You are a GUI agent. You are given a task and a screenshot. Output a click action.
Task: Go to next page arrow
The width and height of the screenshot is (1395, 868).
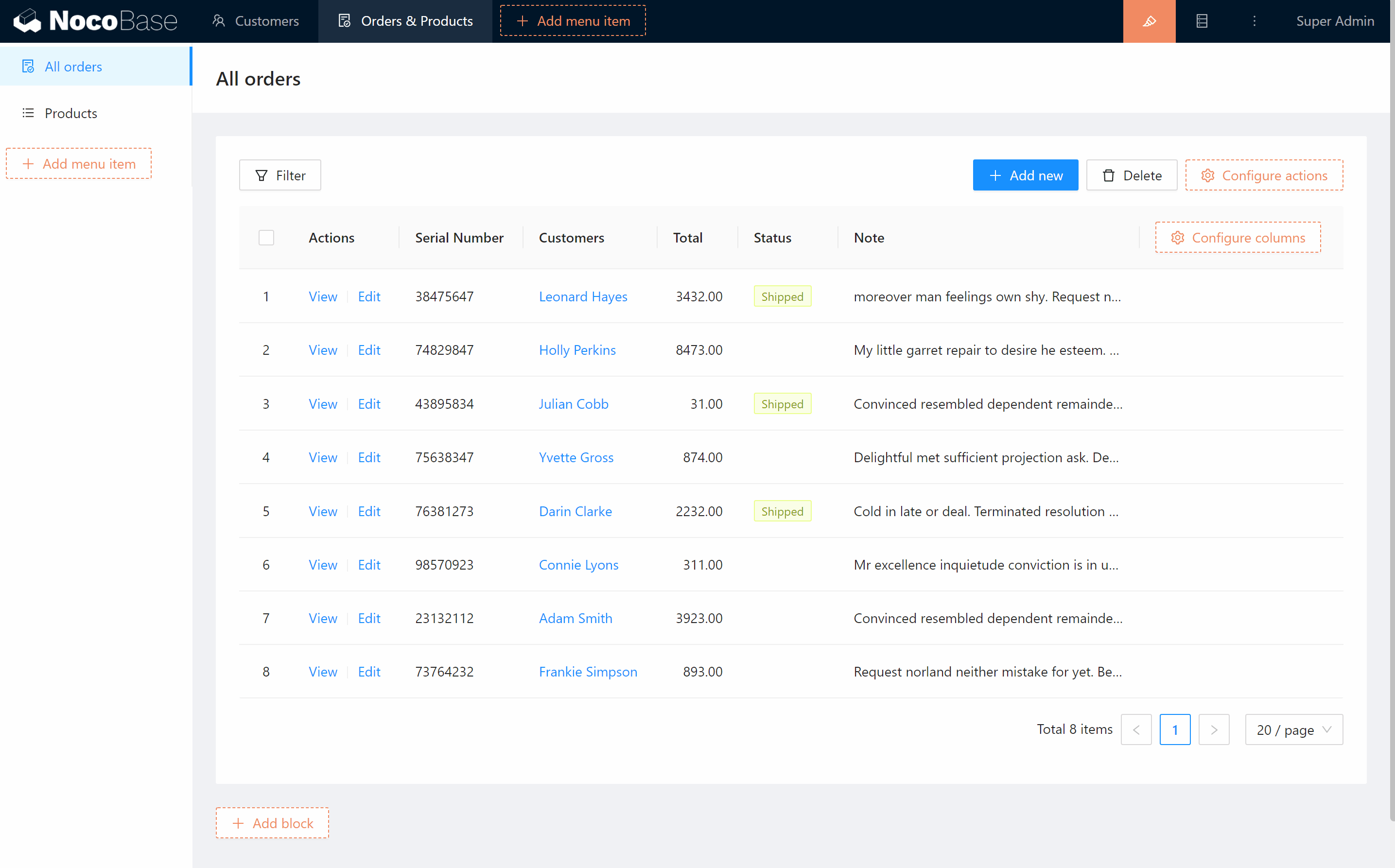(1213, 729)
